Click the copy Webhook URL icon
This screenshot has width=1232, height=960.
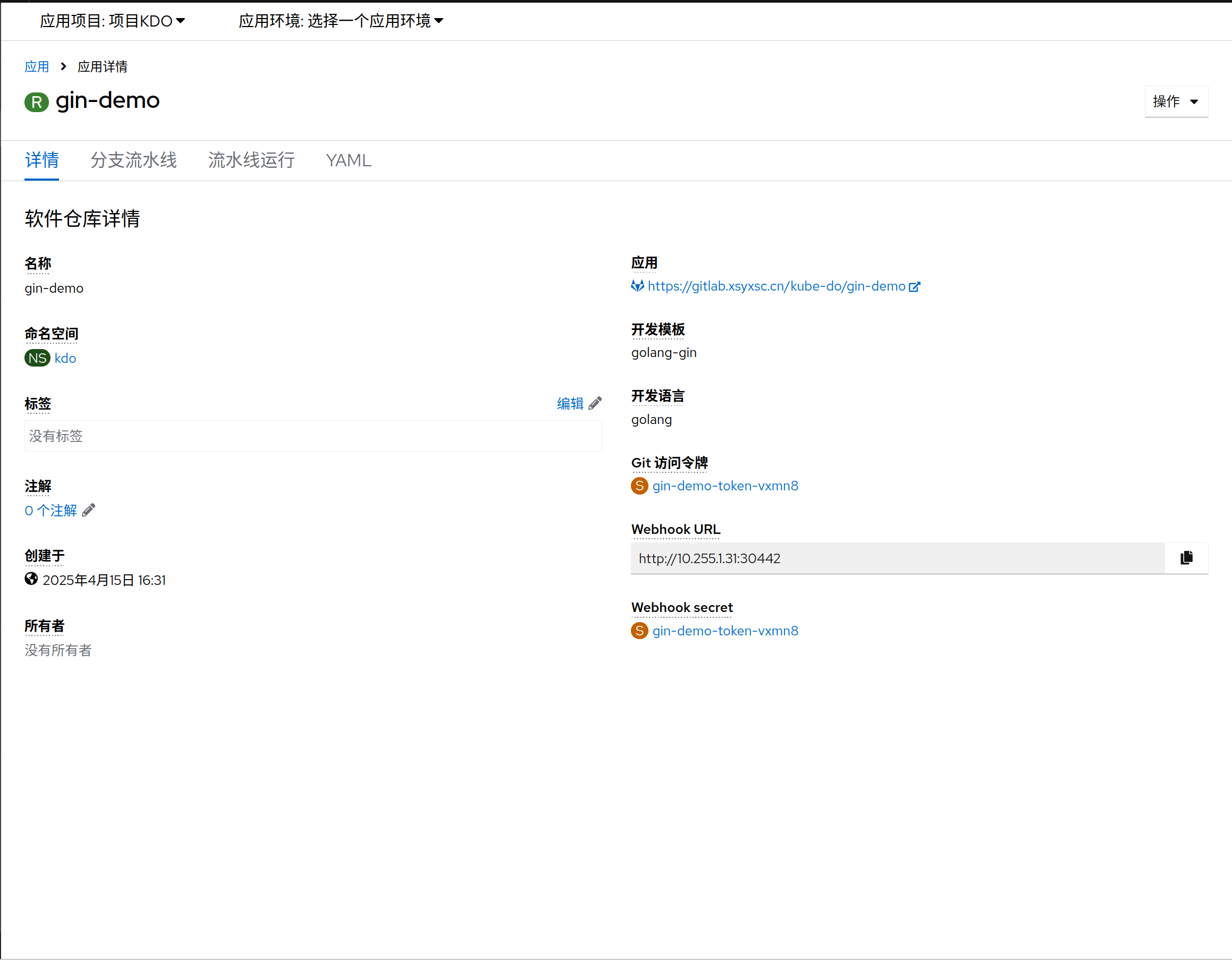pos(1186,557)
